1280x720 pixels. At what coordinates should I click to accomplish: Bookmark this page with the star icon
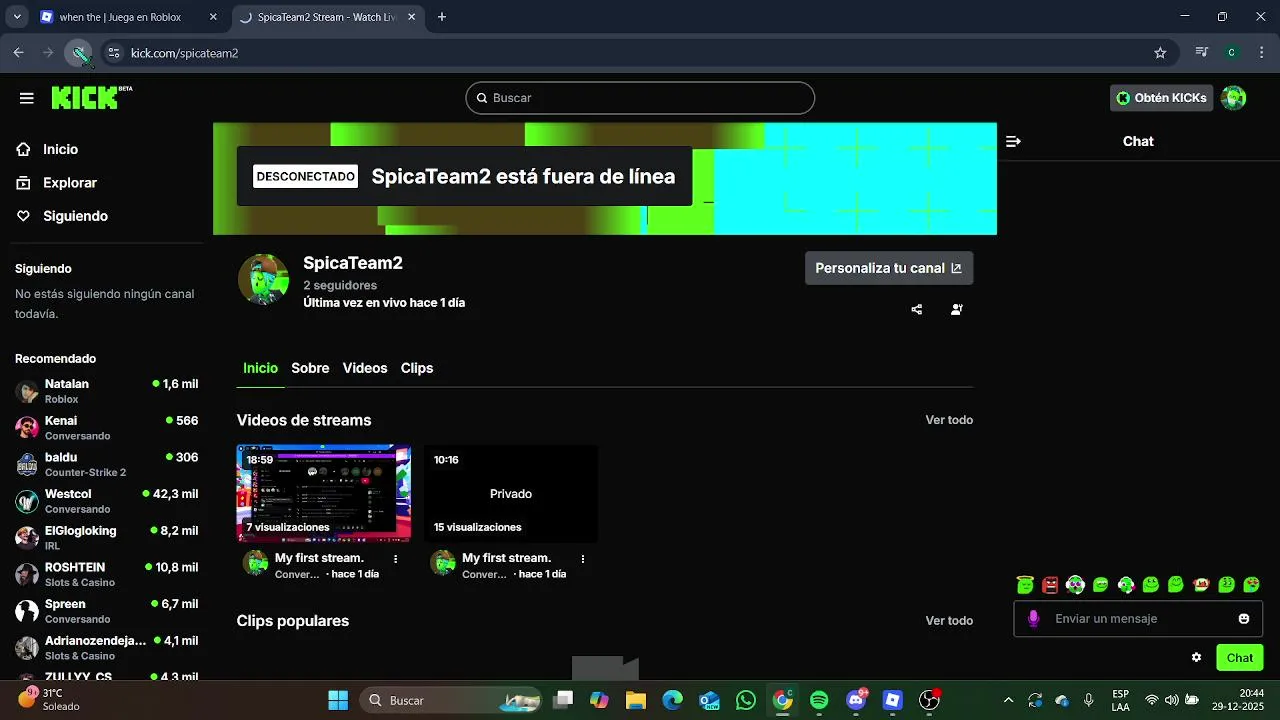click(x=1160, y=53)
